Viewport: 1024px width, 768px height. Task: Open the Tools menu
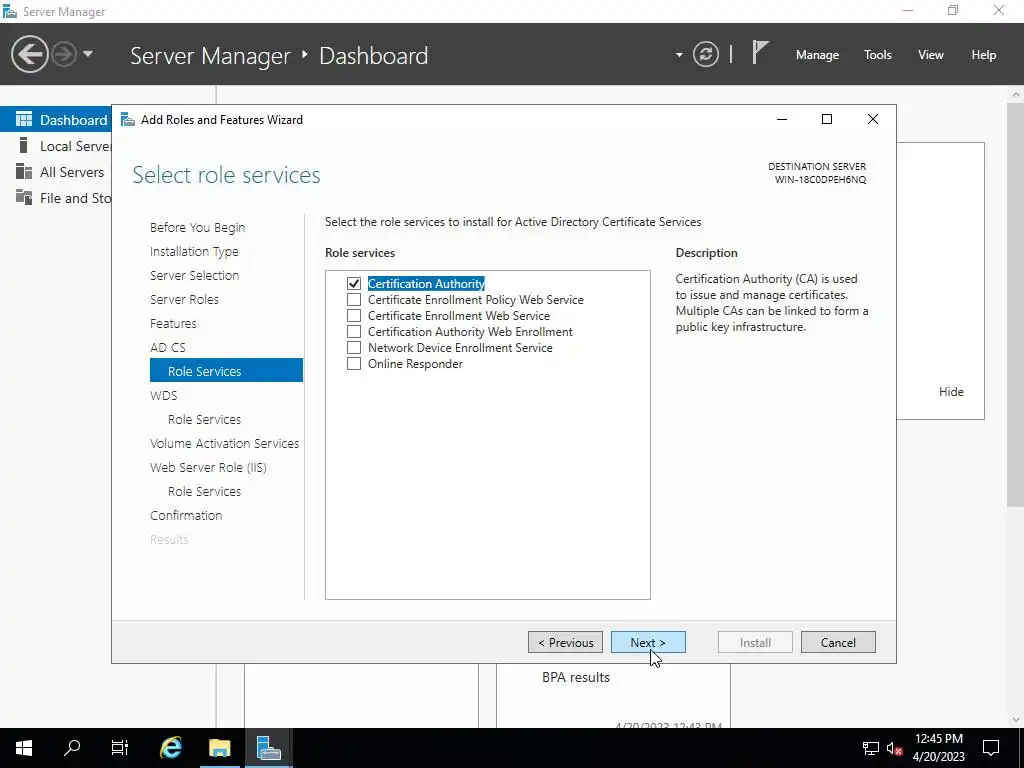(877, 55)
